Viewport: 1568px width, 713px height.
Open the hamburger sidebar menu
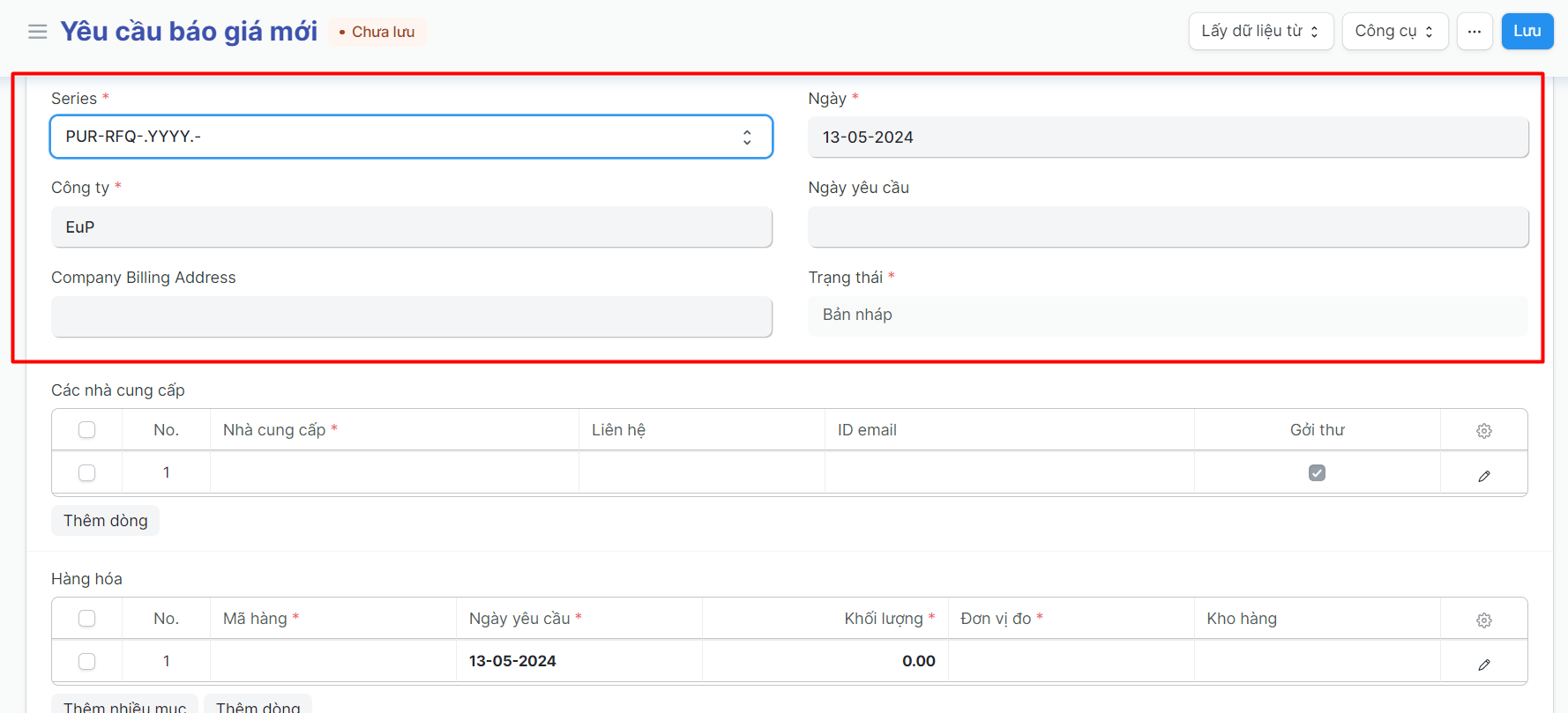click(x=37, y=32)
